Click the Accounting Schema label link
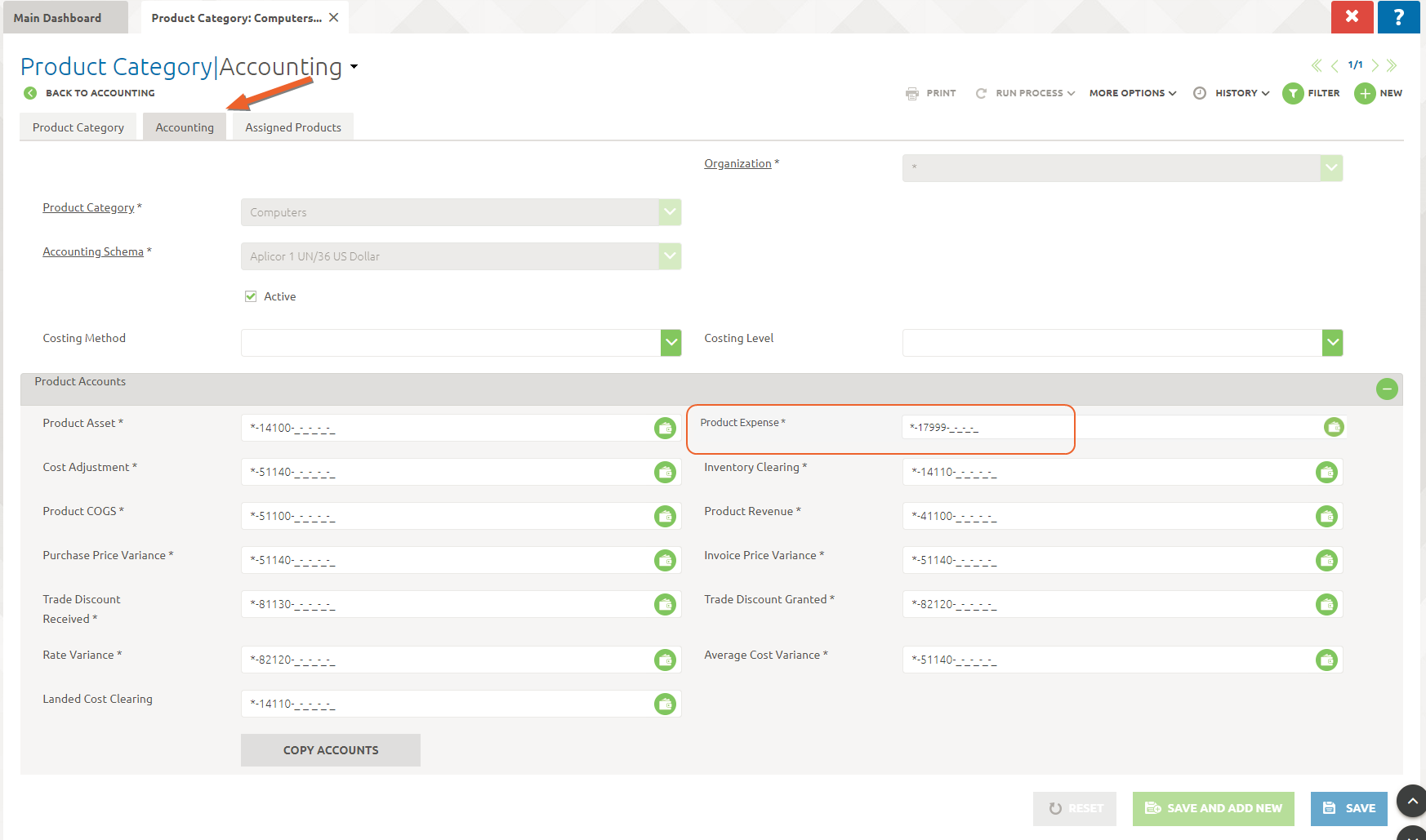 93,251
